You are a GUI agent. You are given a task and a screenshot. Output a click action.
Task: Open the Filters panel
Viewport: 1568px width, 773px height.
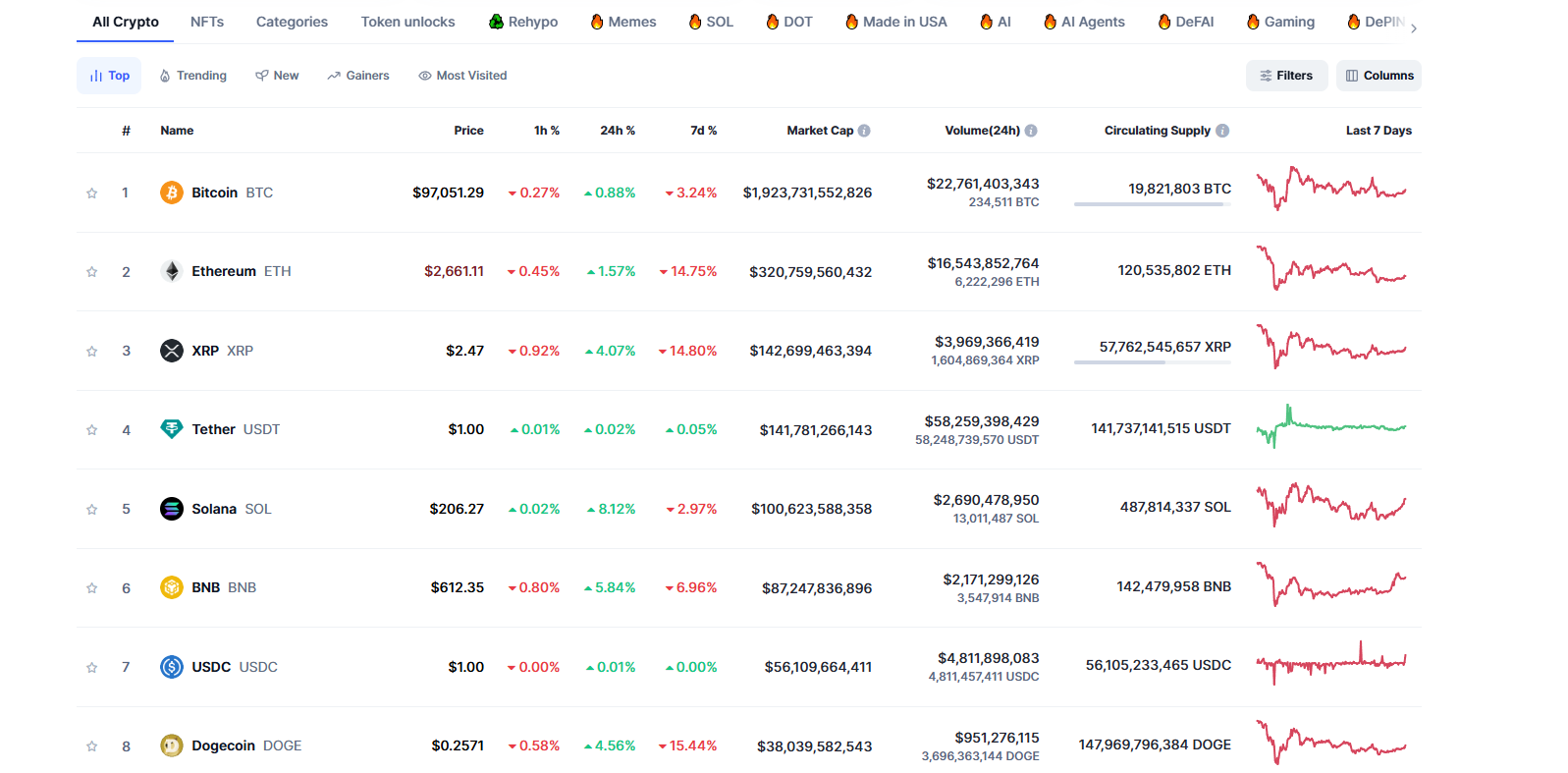[1286, 76]
